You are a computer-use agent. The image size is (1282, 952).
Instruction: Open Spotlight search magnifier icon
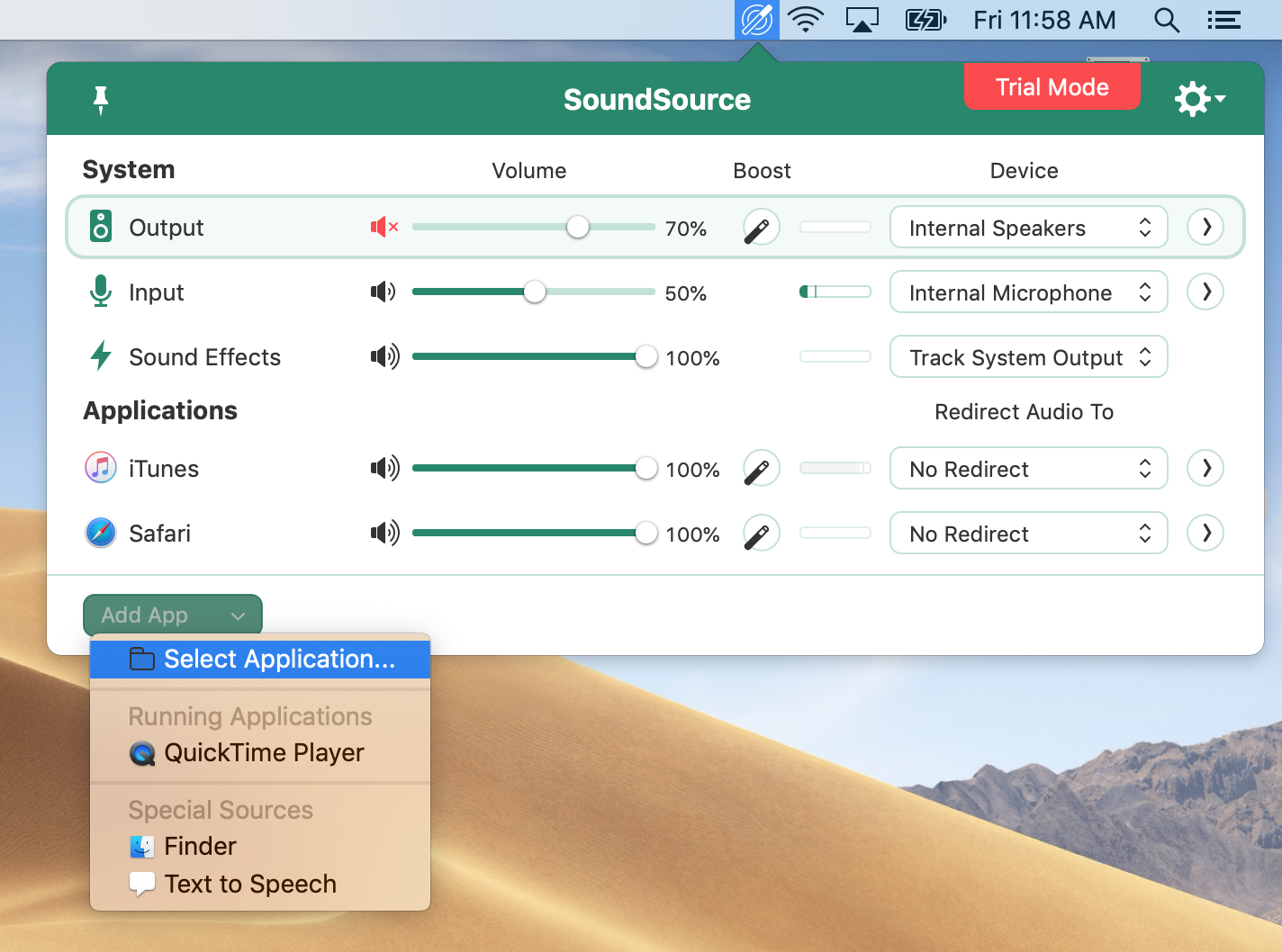(1167, 20)
